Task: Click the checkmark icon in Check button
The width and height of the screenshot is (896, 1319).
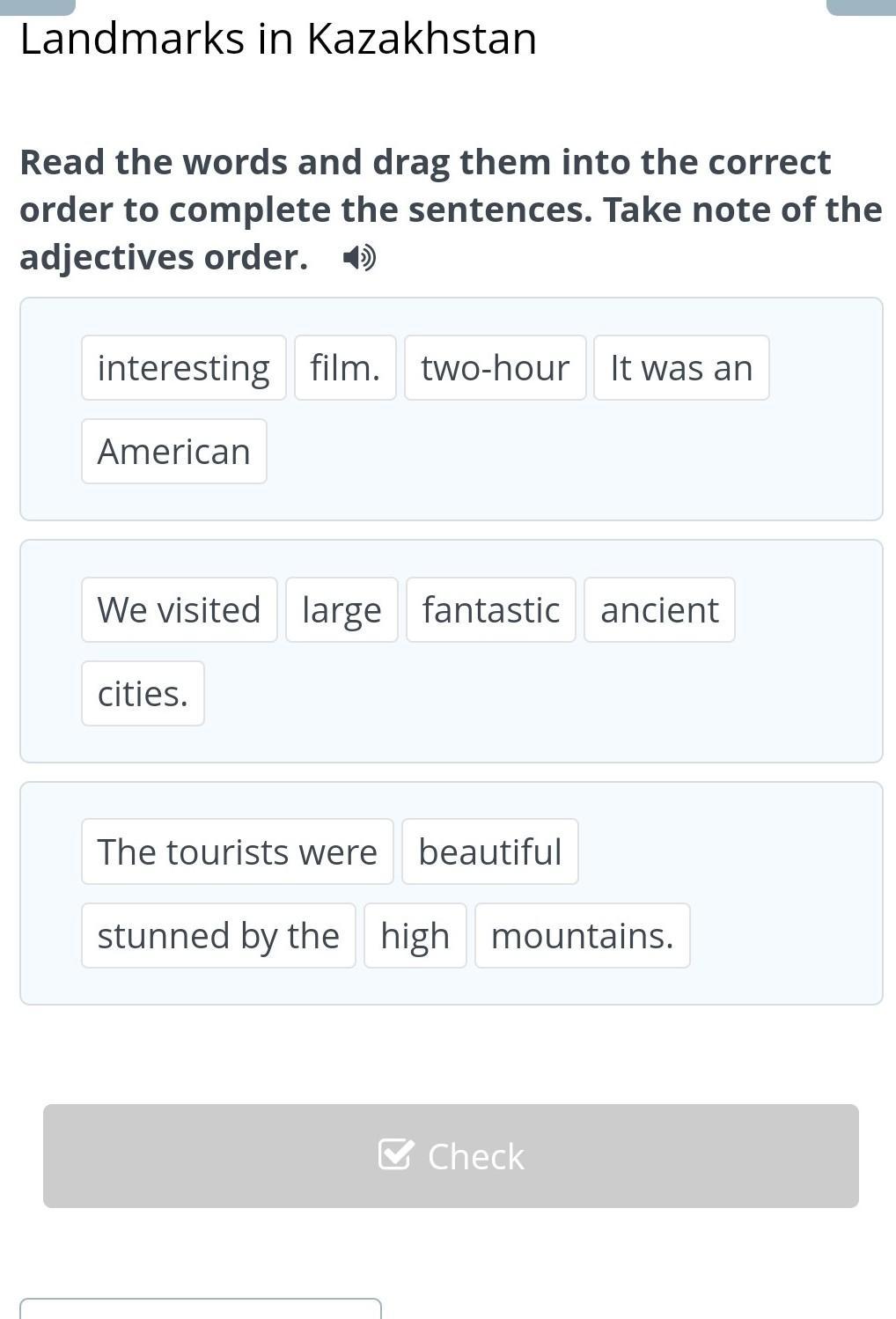Action: click(x=394, y=1153)
